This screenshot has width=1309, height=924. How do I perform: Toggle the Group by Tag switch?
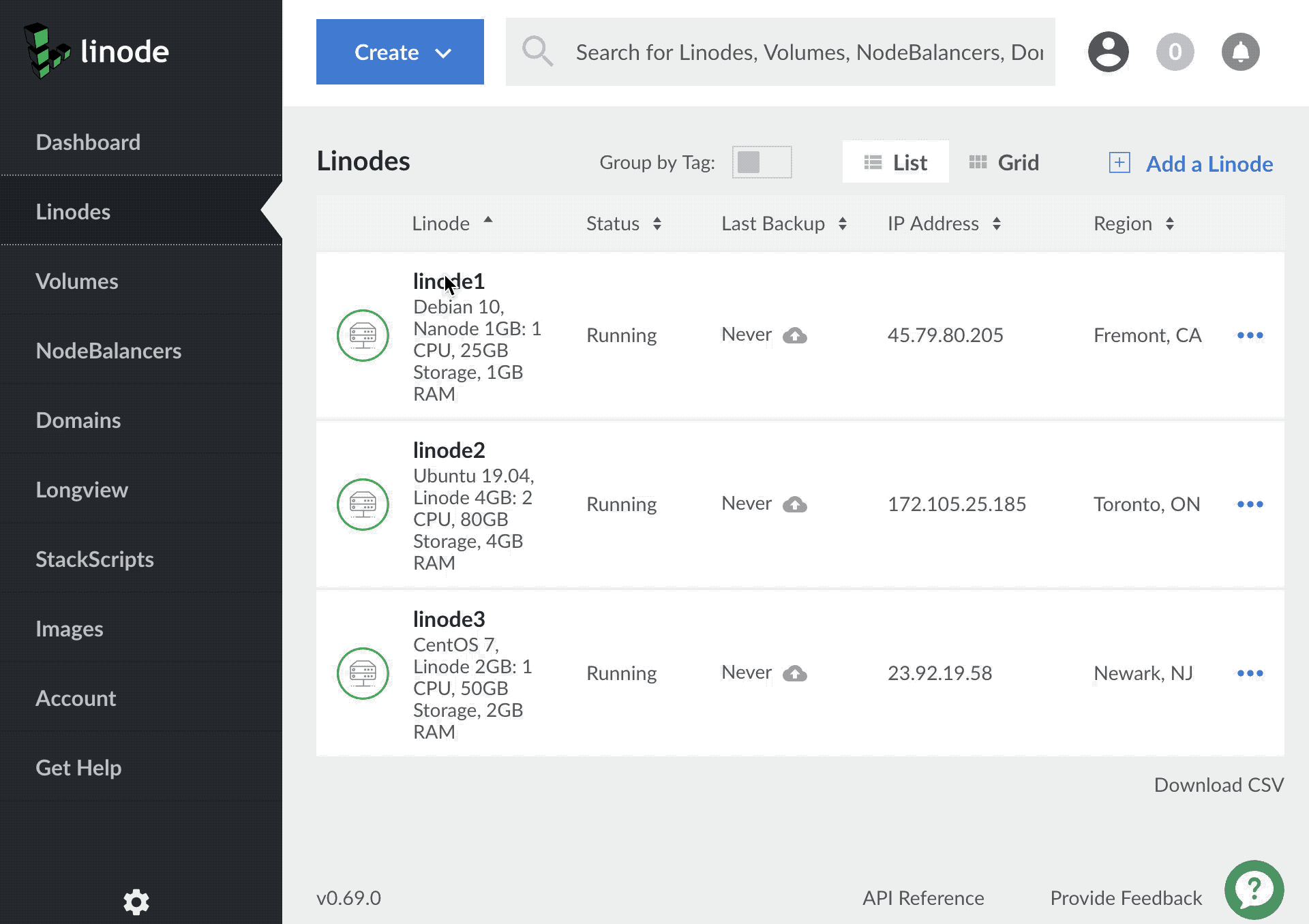761,162
